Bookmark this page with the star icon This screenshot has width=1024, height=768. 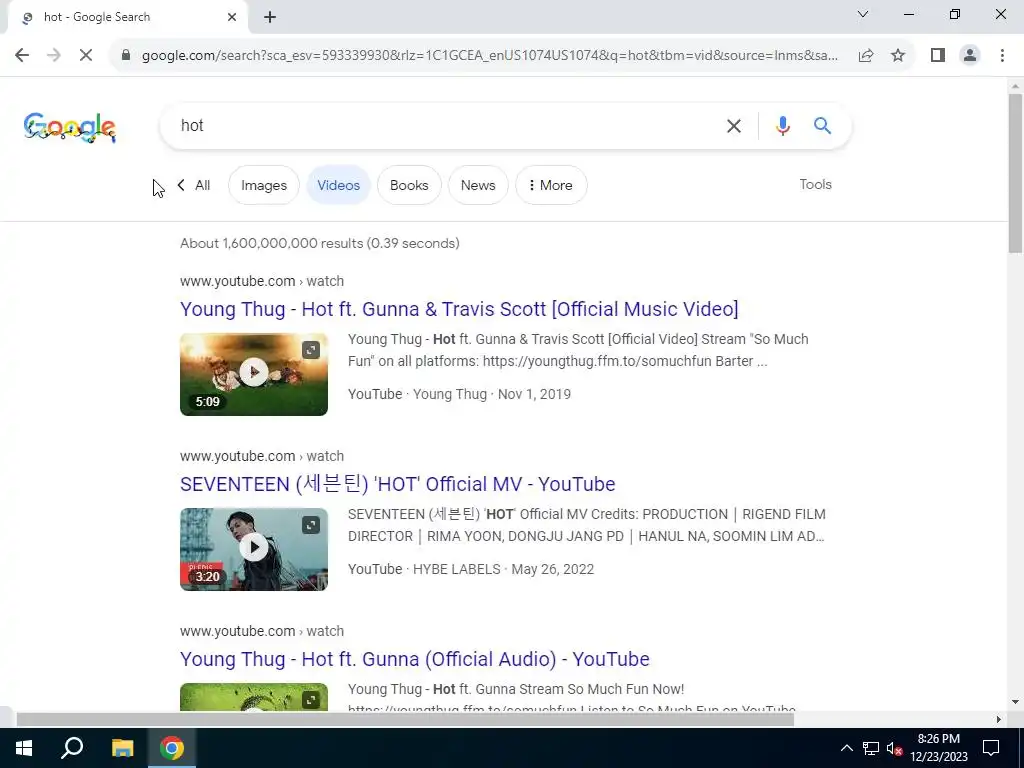(898, 56)
